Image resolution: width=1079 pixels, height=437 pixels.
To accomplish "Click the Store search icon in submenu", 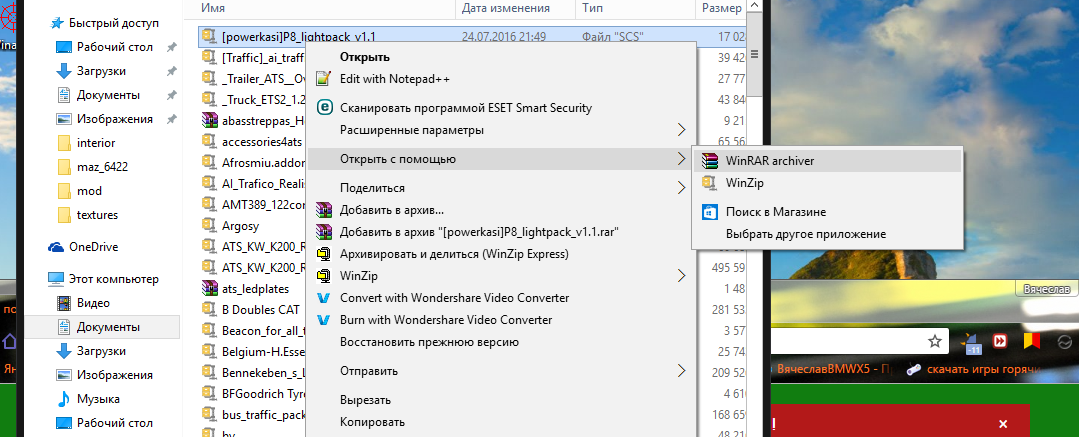I will 709,212.
